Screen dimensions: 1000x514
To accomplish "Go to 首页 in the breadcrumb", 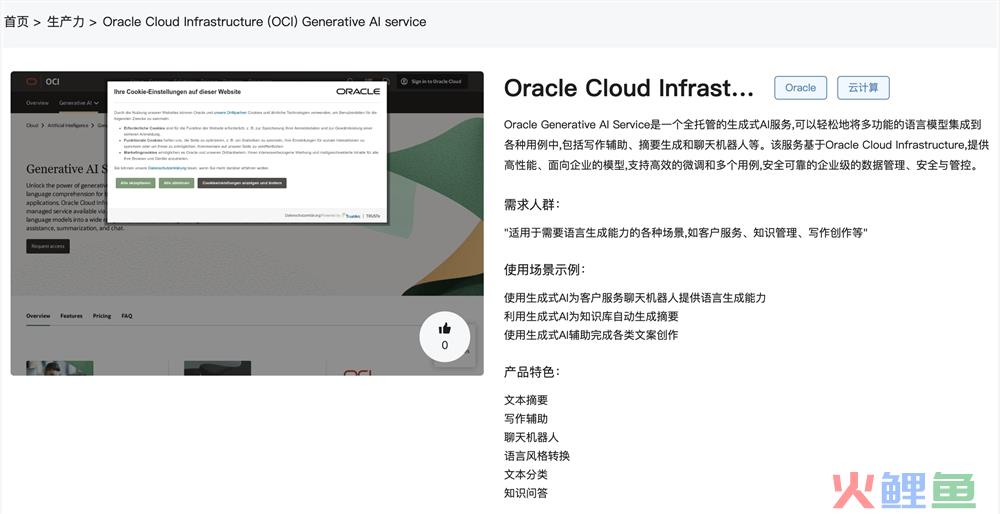I will 16,22.
